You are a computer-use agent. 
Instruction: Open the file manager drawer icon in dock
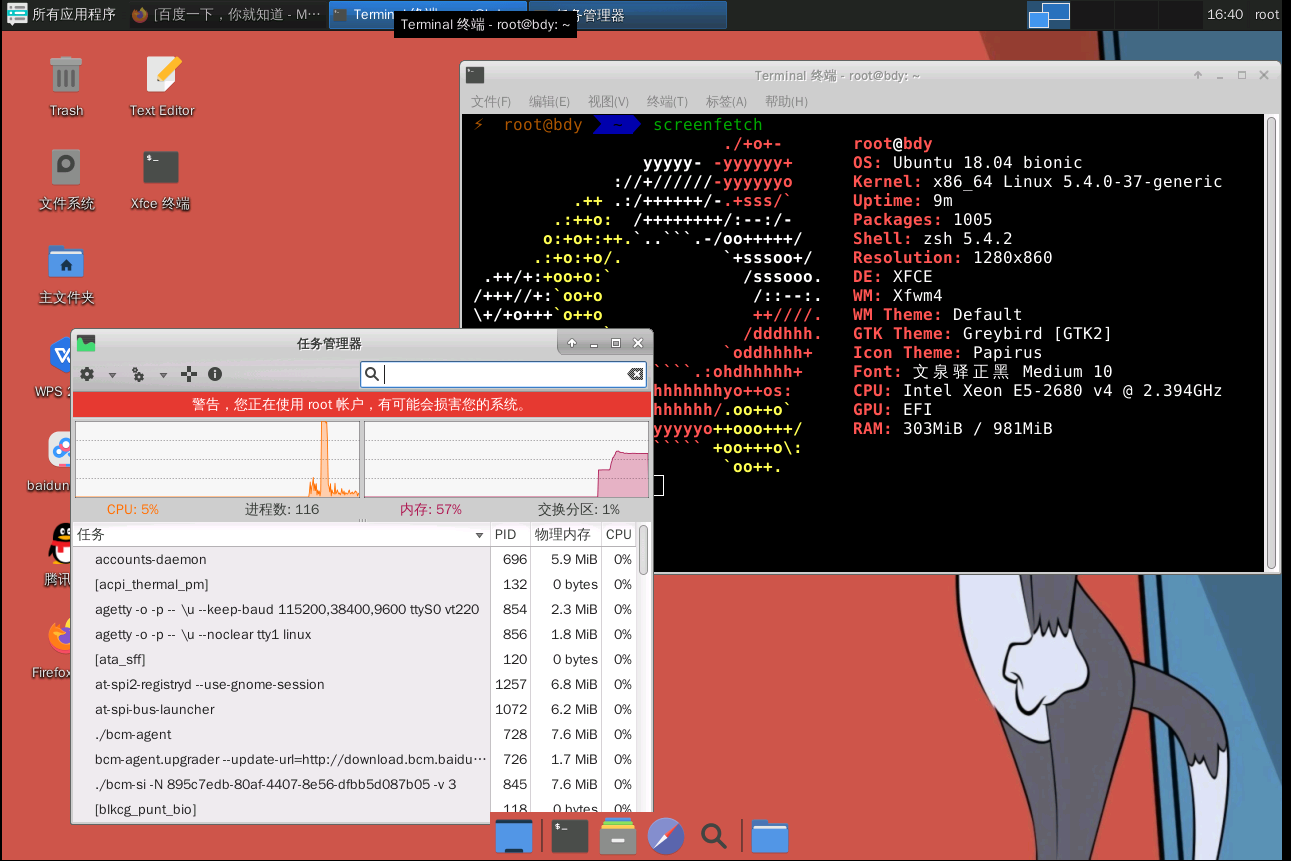coord(618,836)
